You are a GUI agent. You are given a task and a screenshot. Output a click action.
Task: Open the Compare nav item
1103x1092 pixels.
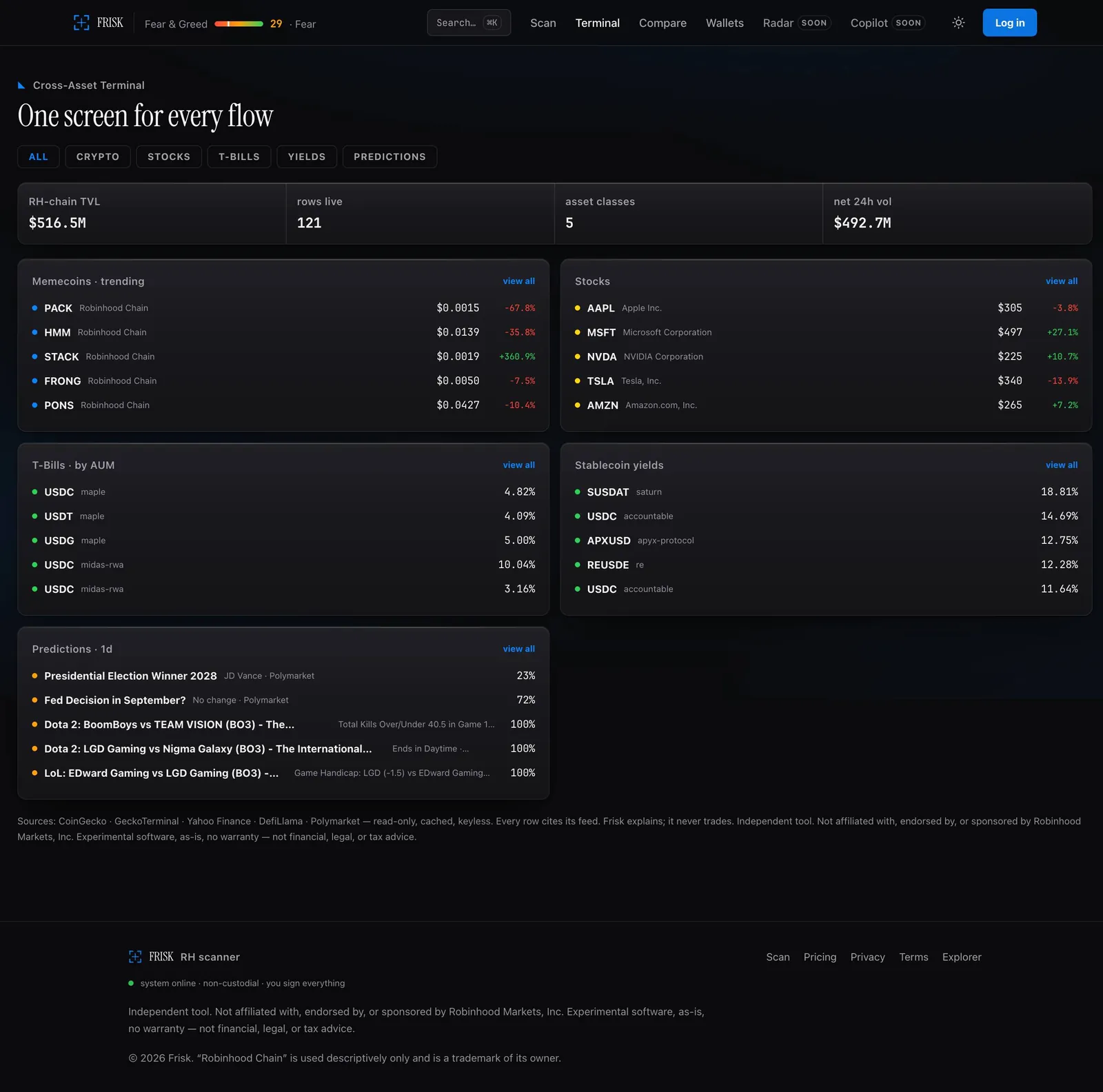tap(662, 23)
